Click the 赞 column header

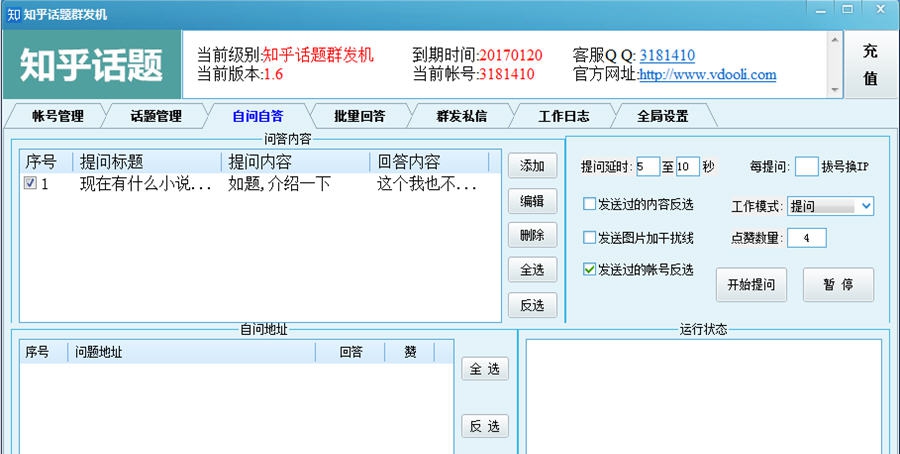410,352
